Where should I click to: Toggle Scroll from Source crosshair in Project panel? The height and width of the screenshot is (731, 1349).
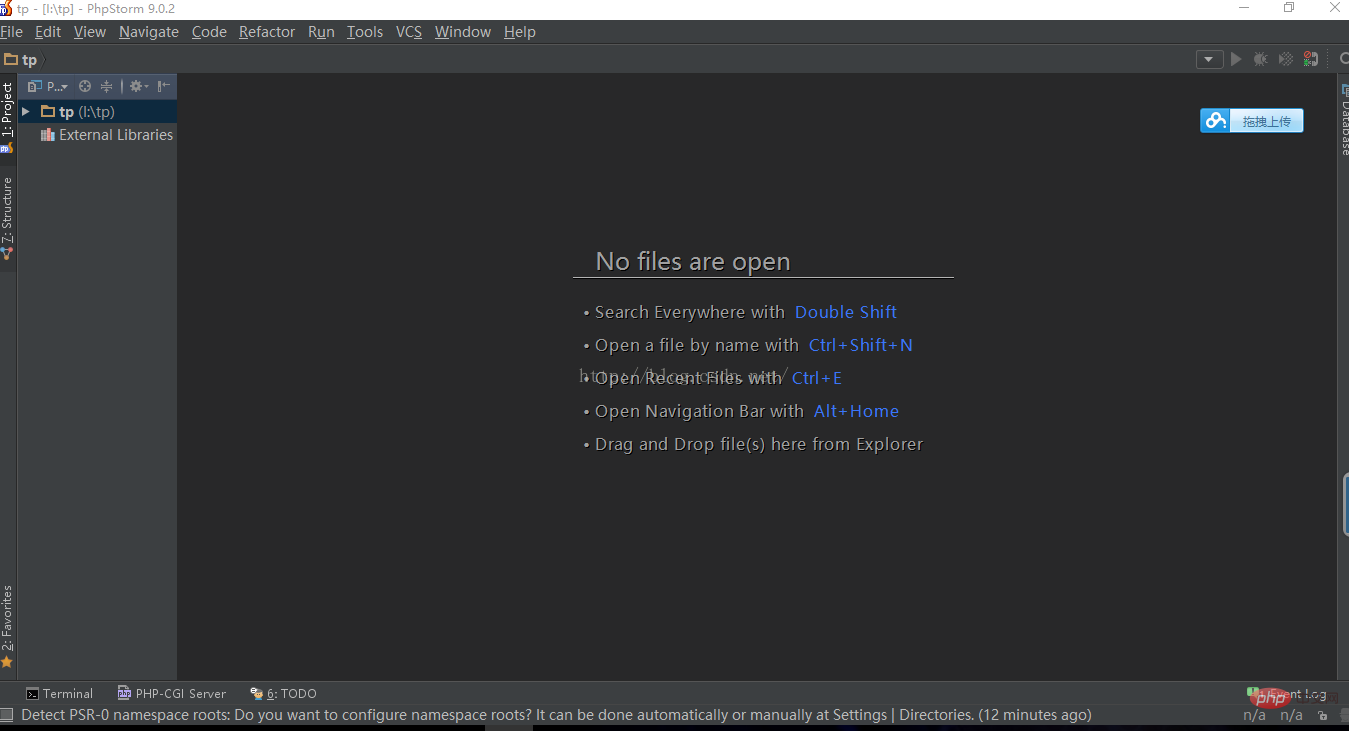click(83, 86)
